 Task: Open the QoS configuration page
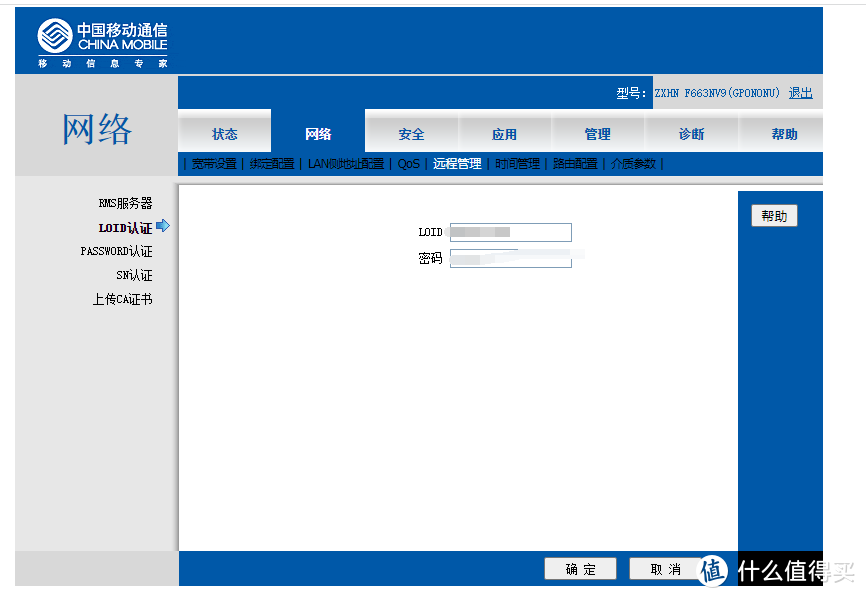(x=407, y=163)
